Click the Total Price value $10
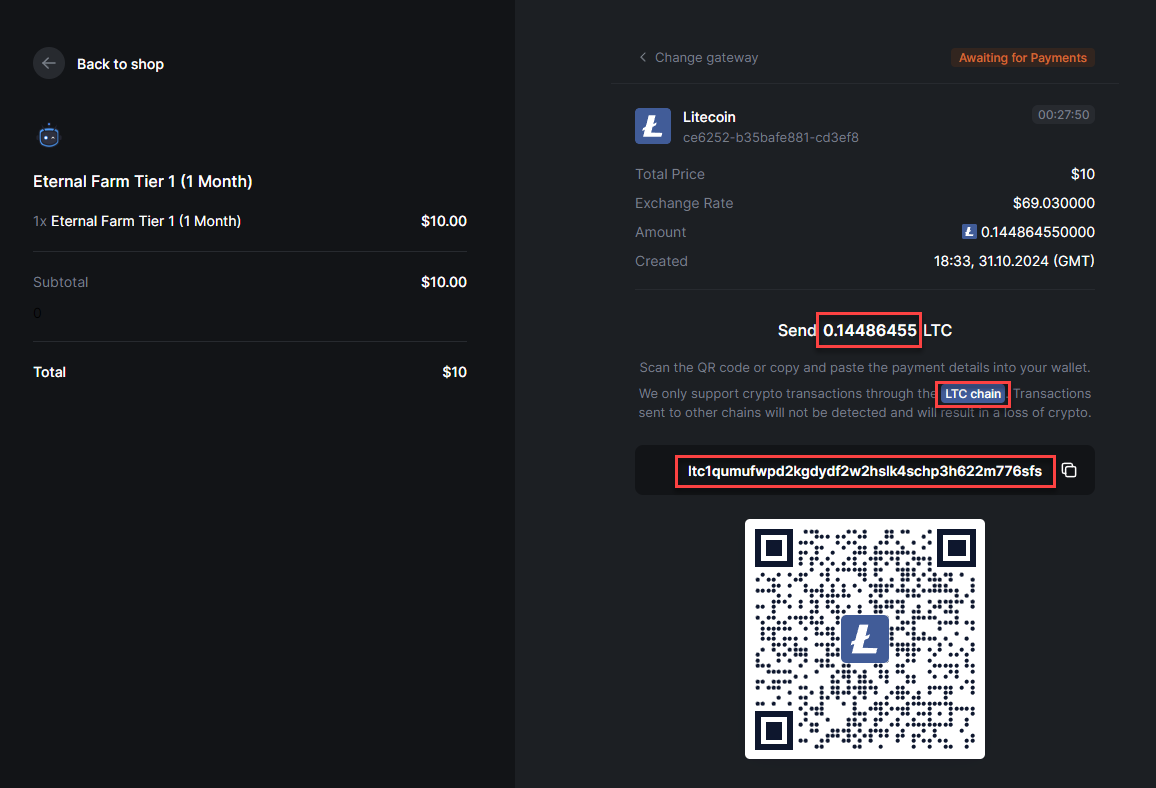This screenshot has height=788, width=1156. (1082, 175)
